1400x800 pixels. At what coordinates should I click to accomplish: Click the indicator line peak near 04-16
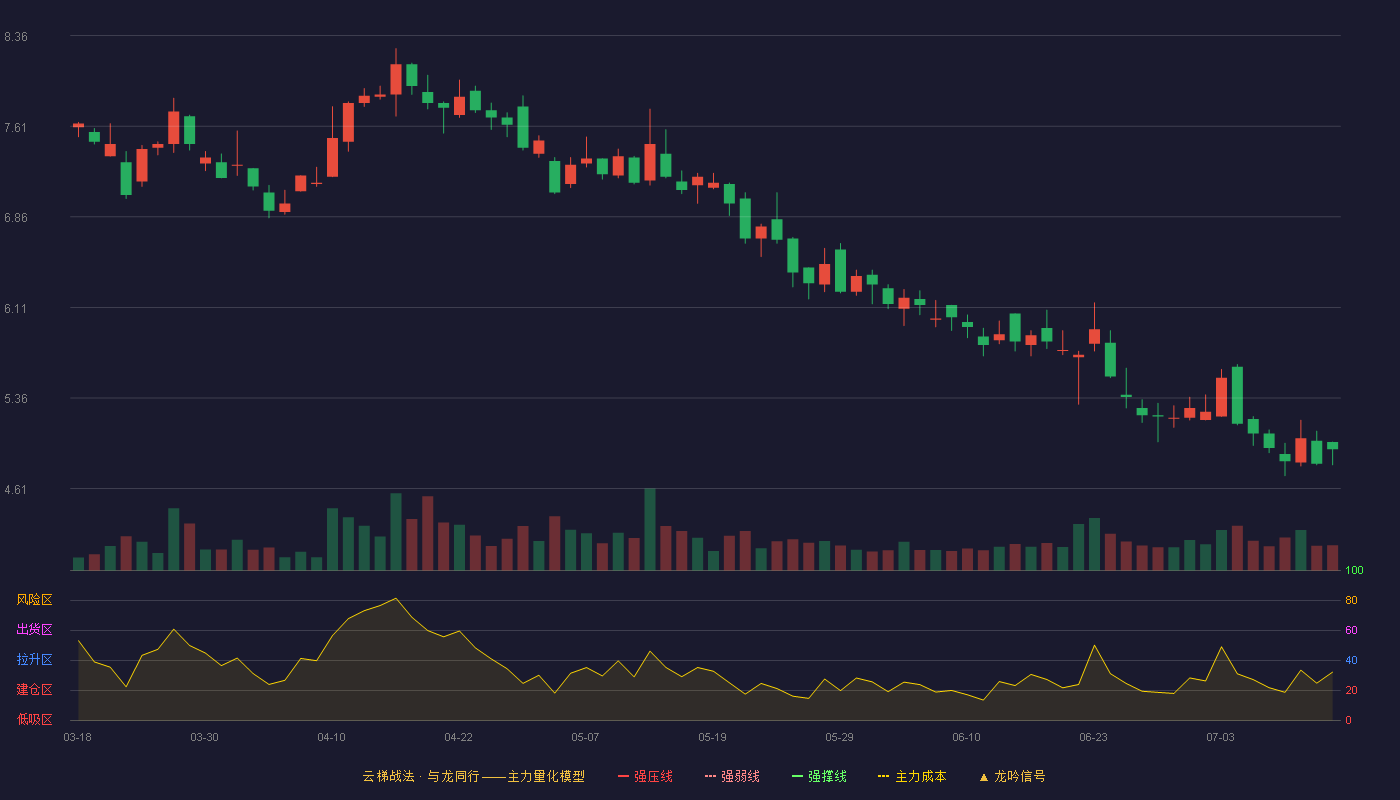(396, 598)
